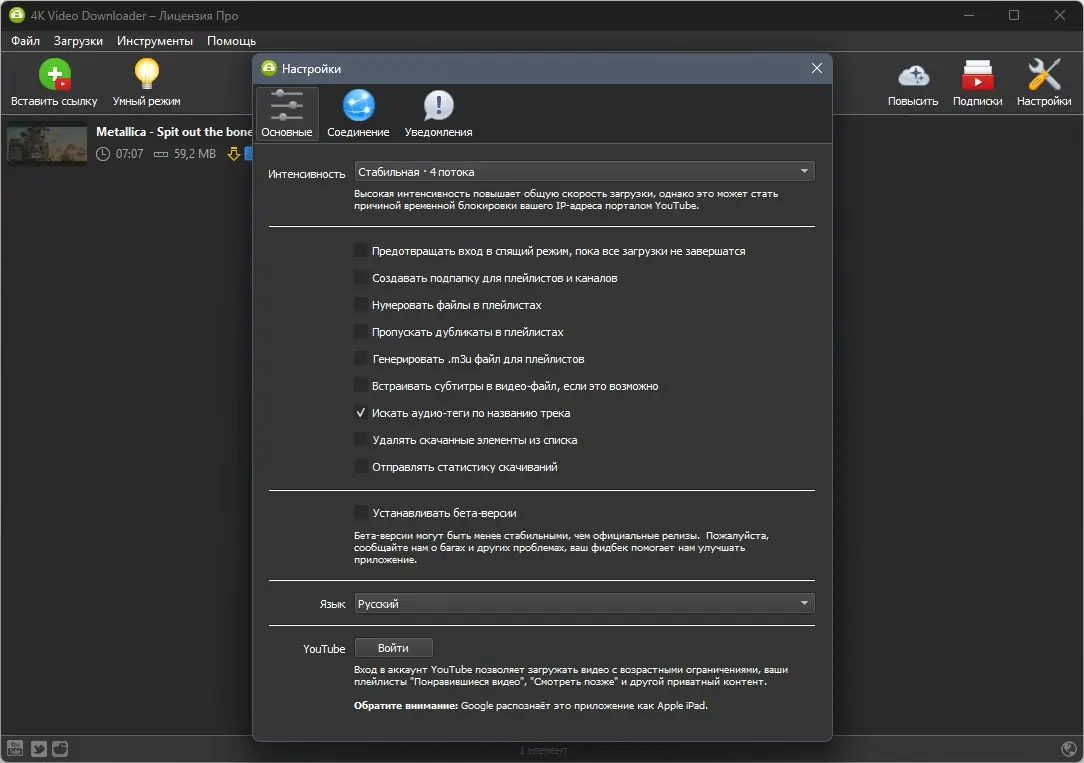Click the 59,2 MB file size text
The image size is (1084, 763).
[195, 153]
